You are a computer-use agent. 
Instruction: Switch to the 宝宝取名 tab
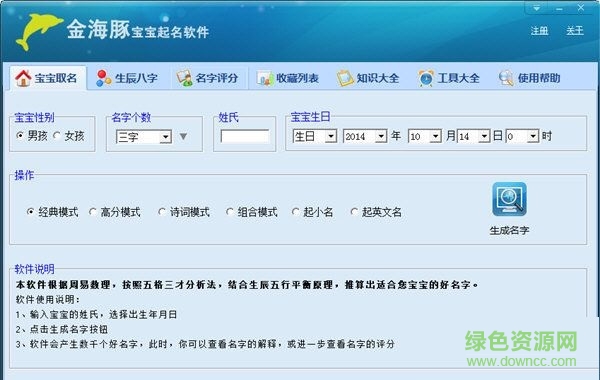pos(47,78)
